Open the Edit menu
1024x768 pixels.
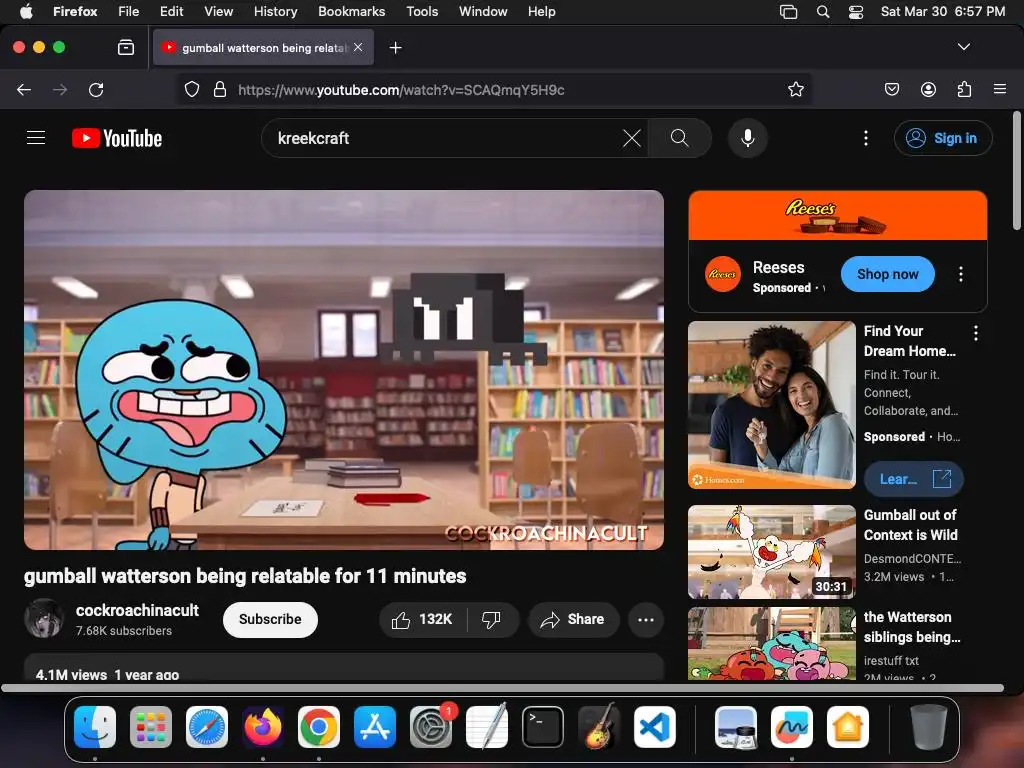click(x=171, y=11)
